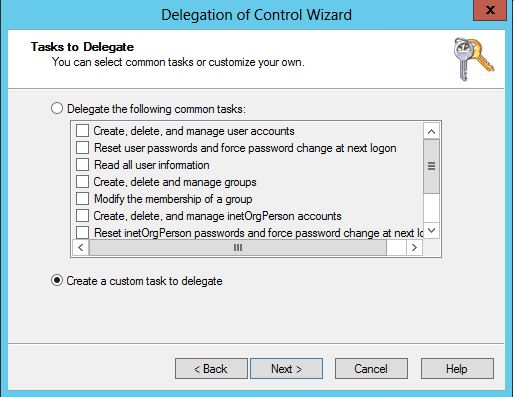Image resolution: width=514 pixels, height=397 pixels.
Task: Click the down arrow of the task list scrollbar
Action: pyautogui.click(x=431, y=230)
